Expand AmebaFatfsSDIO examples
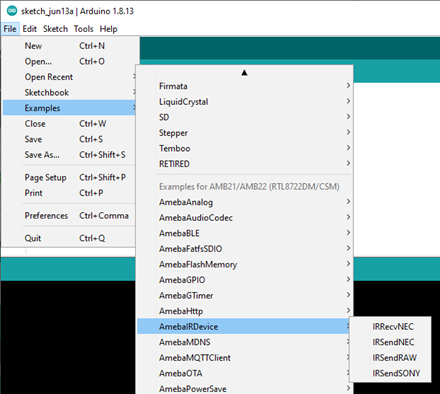The width and height of the screenshot is (440, 394). 245,249
